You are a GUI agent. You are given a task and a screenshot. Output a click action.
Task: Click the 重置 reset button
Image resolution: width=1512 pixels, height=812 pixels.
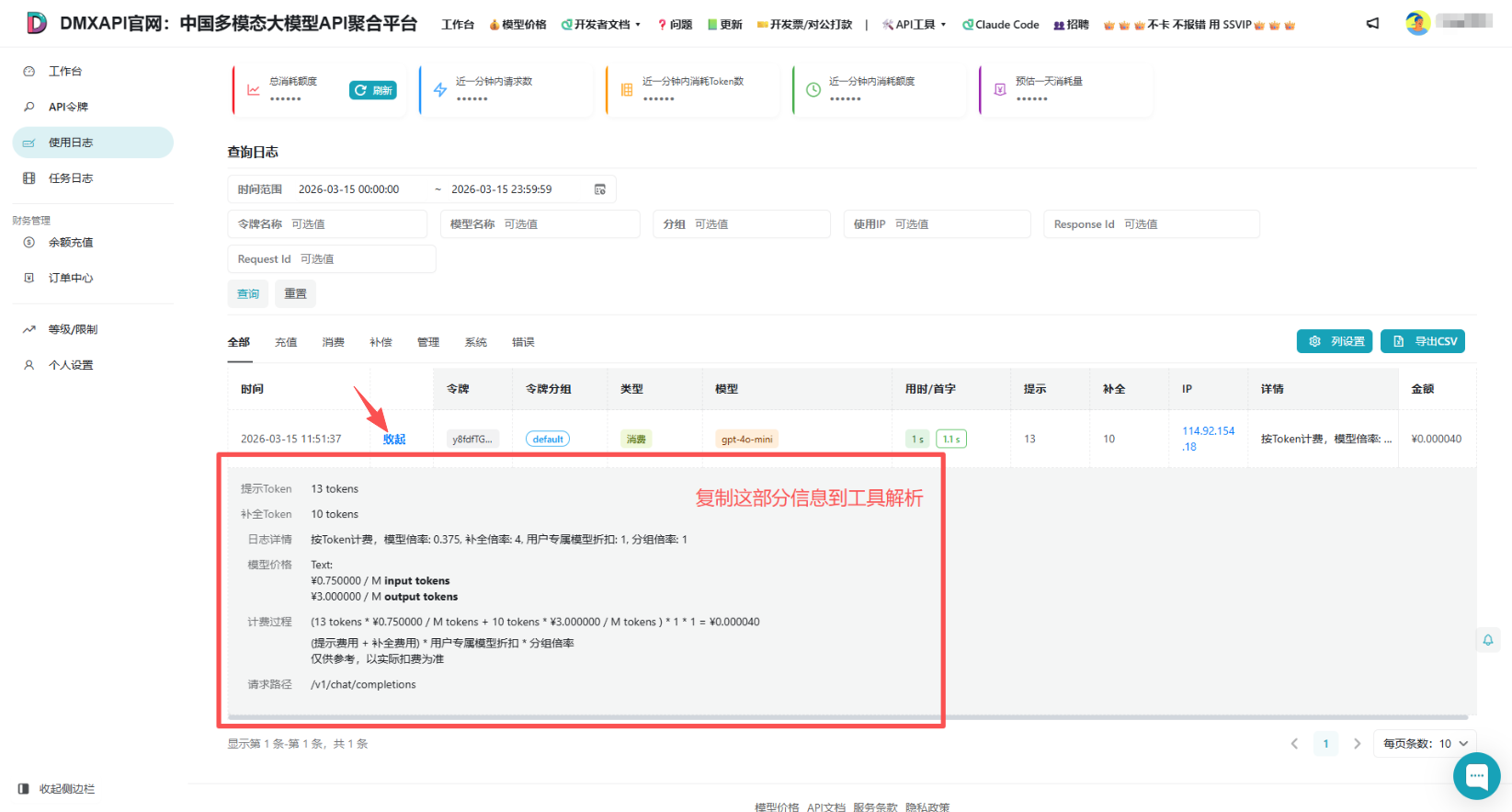[296, 294]
